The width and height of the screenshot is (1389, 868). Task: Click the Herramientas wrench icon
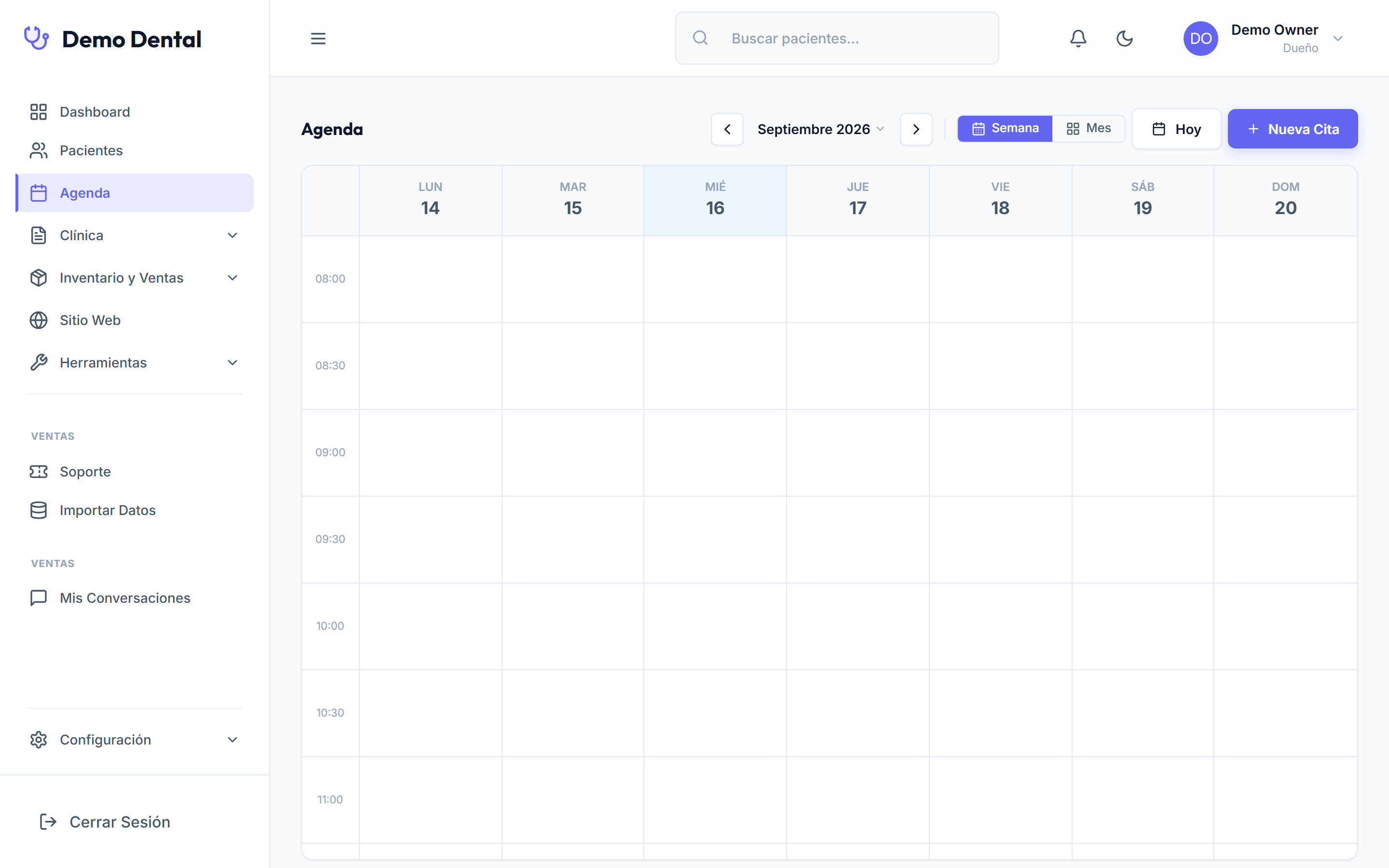39,363
